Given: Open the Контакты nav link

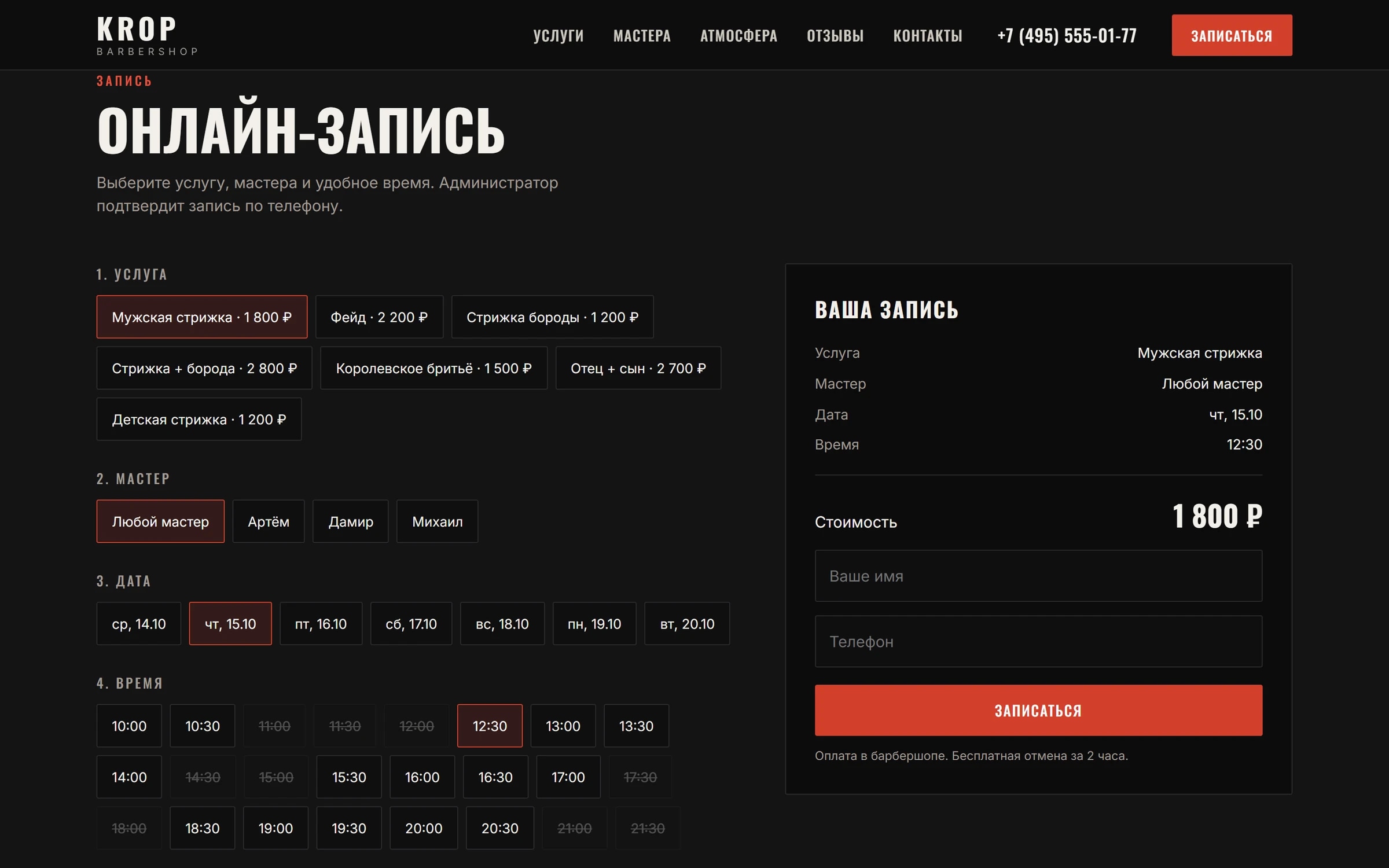Looking at the screenshot, I should [928, 35].
